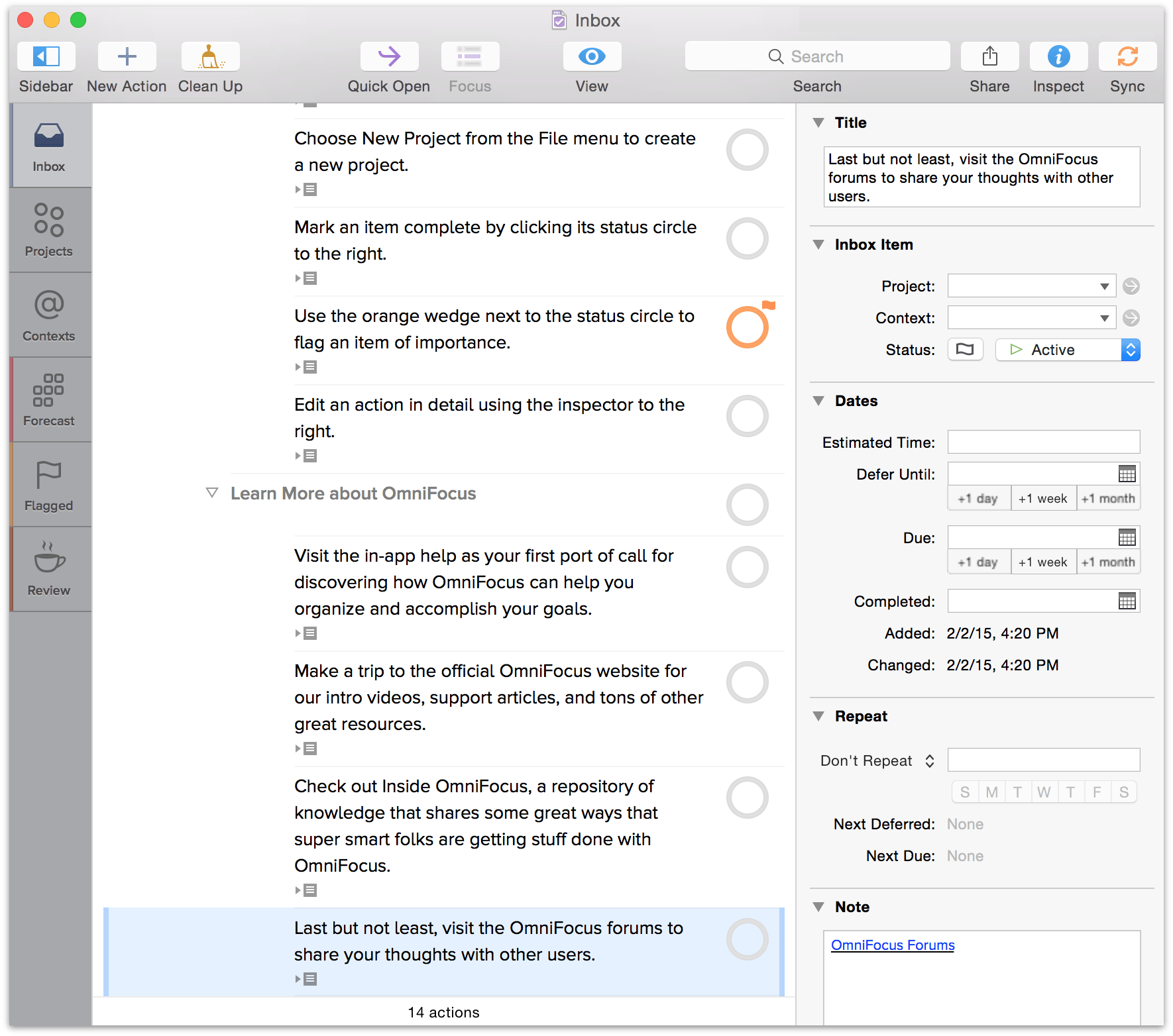The image size is (1173, 1036).
Task: Go to project arrow beside Project field
Action: [1131, 286]
